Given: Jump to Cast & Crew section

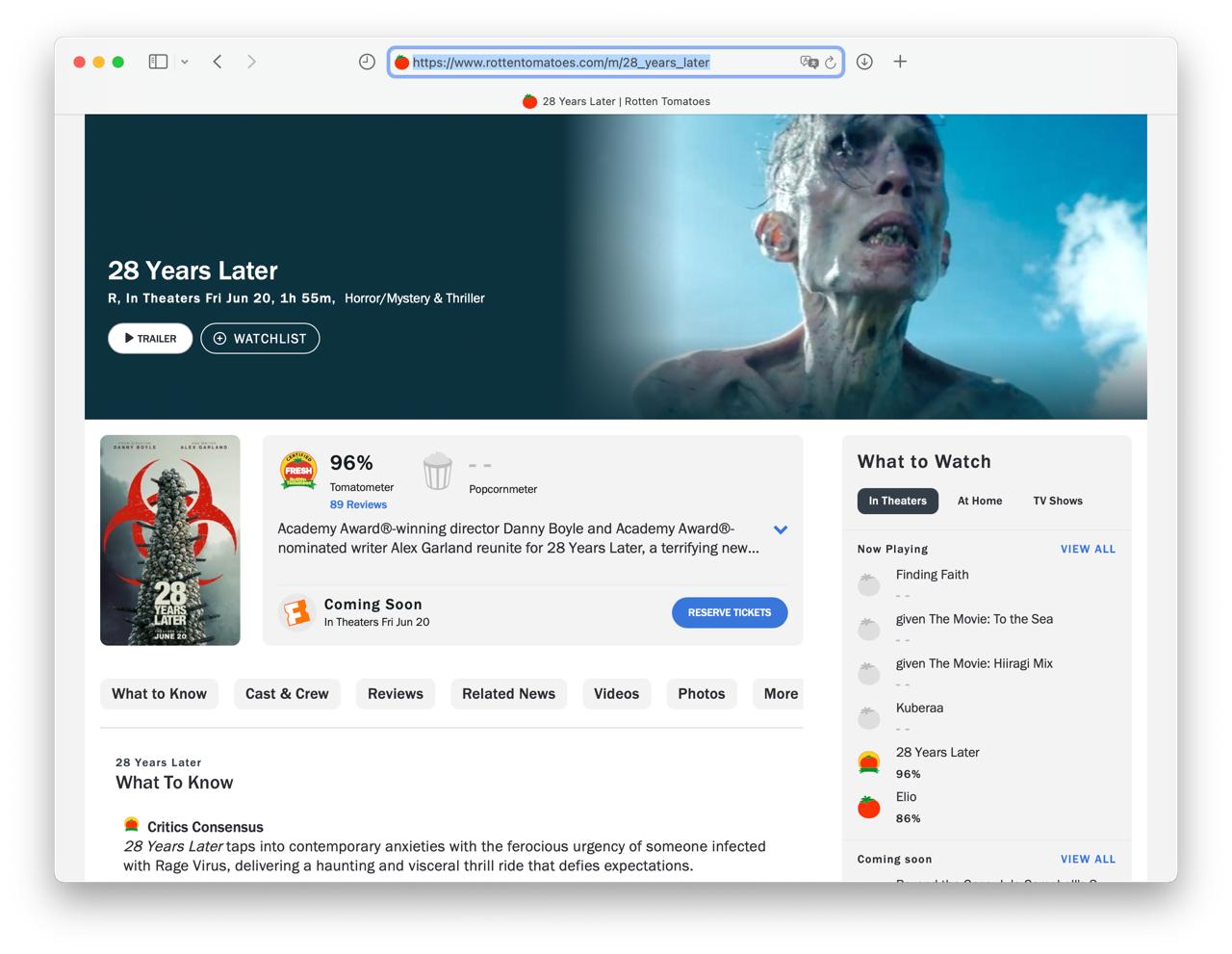Looking at the screenshot, I should pyautogui.click(x=287, y=693).
